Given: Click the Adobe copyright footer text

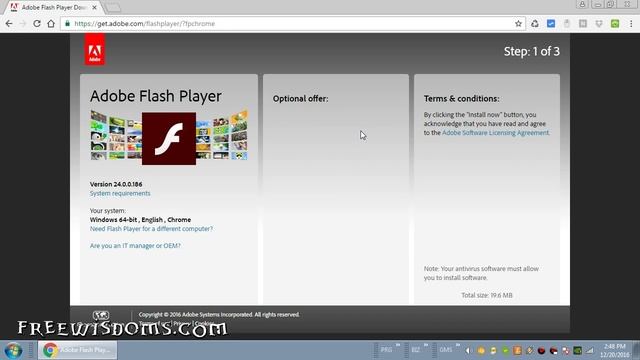Looking at the screenshot, I should click(x=219, y=315).
